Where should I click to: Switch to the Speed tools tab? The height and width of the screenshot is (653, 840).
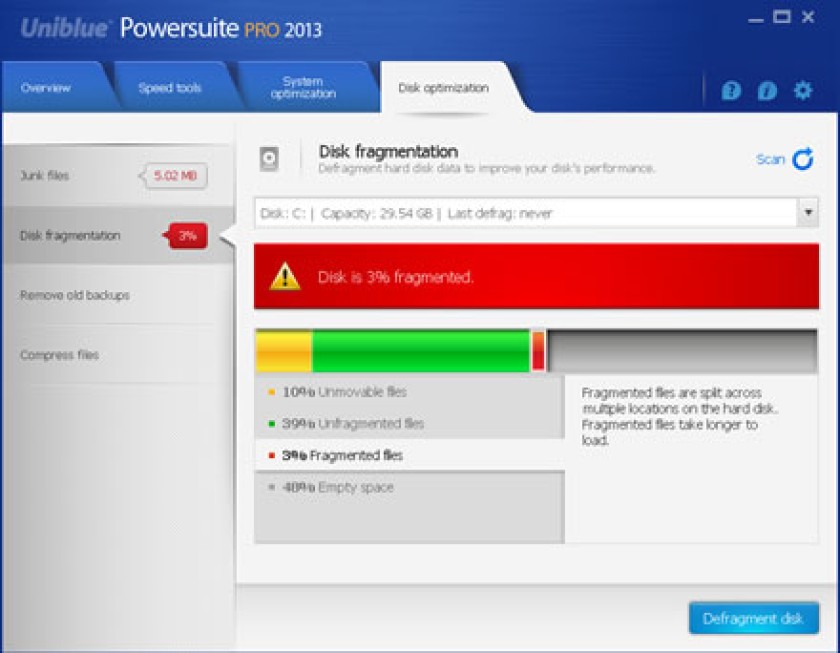pyautogui.click(x=170, y=88)
